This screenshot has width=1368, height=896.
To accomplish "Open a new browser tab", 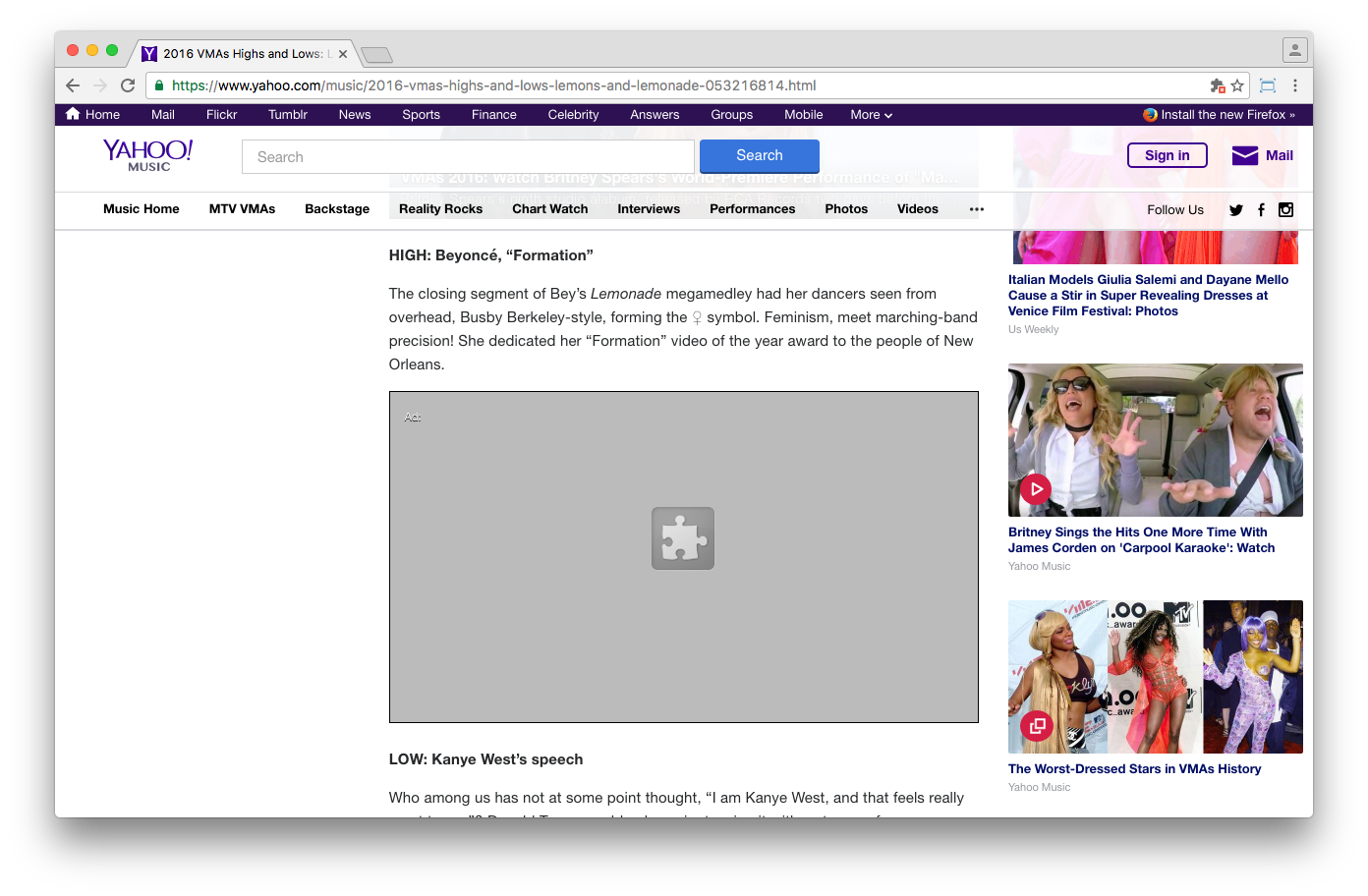I will click(x=376, y=55).
